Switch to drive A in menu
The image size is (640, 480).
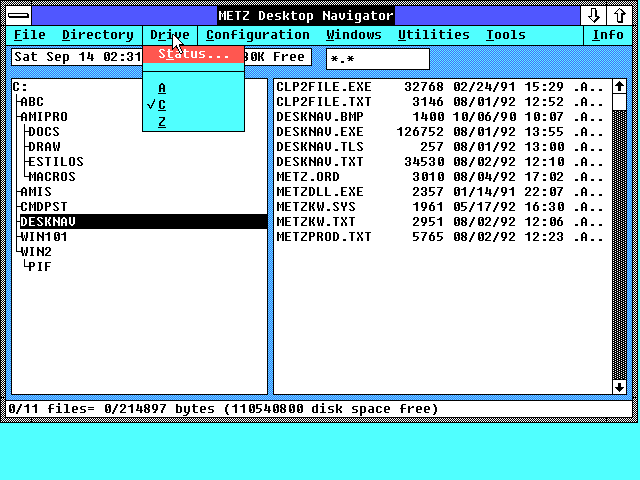[162, 88]
